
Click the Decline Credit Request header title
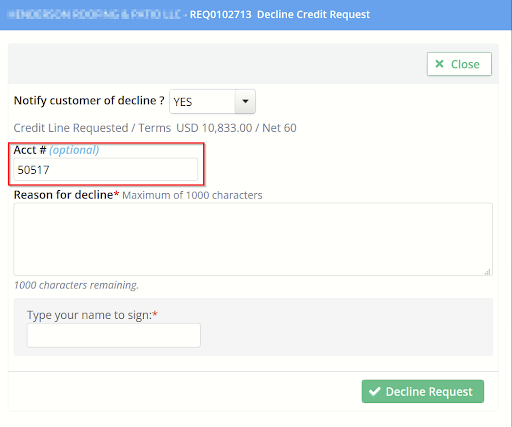pyautogui.click(x=313, y=15)
